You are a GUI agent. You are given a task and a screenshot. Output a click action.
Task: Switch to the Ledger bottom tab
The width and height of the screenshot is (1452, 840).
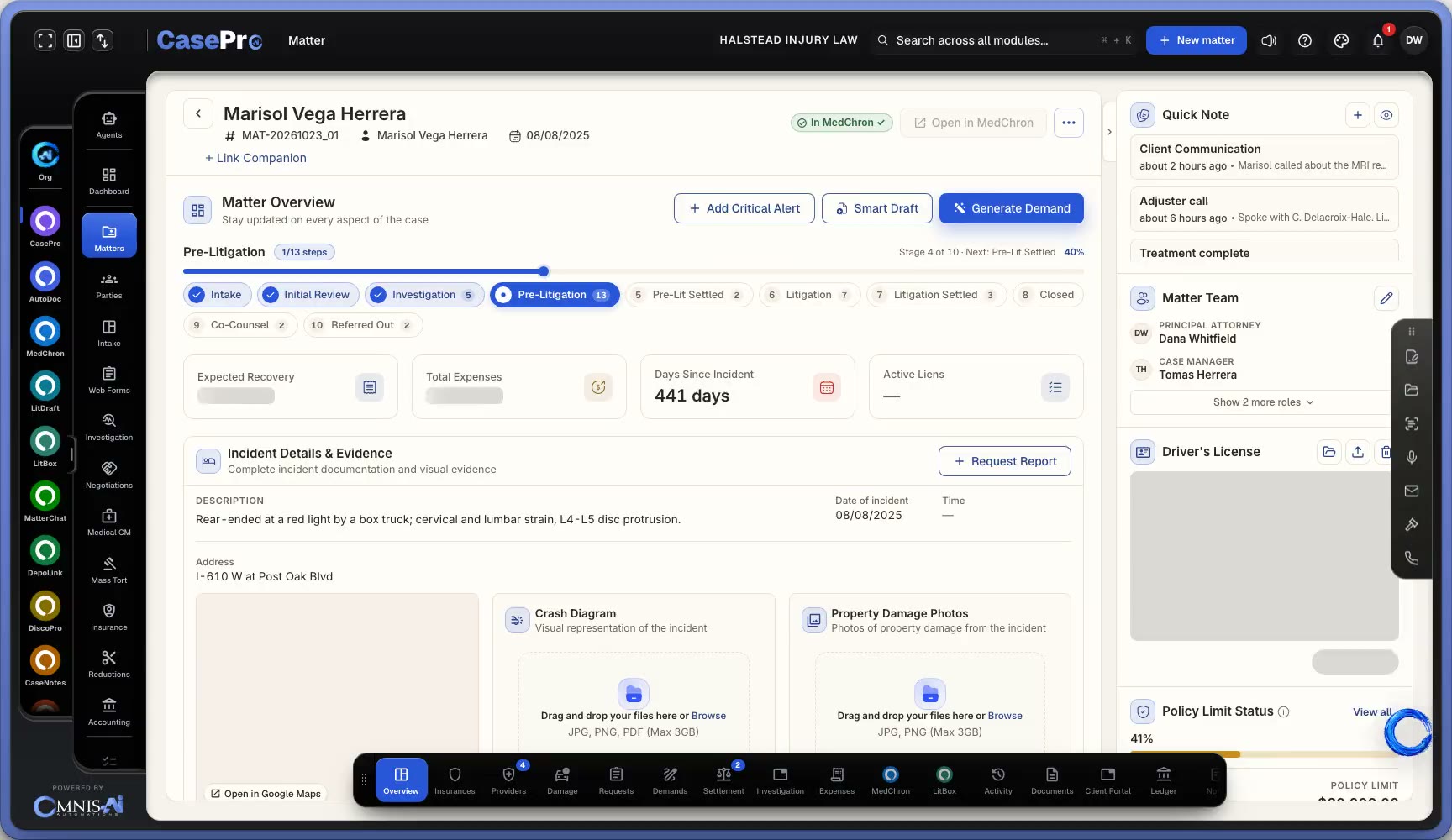(x=1163, y=780)
